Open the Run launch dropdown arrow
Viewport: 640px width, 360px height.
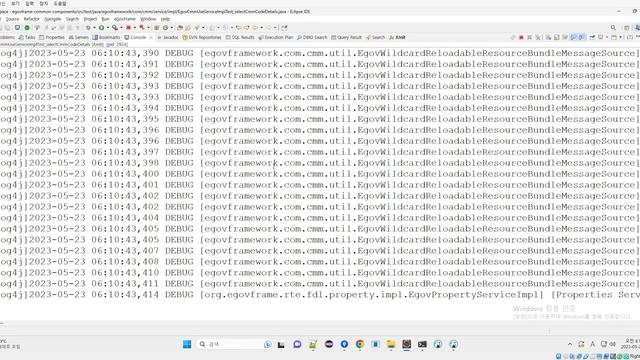click(x=108, y=28)
